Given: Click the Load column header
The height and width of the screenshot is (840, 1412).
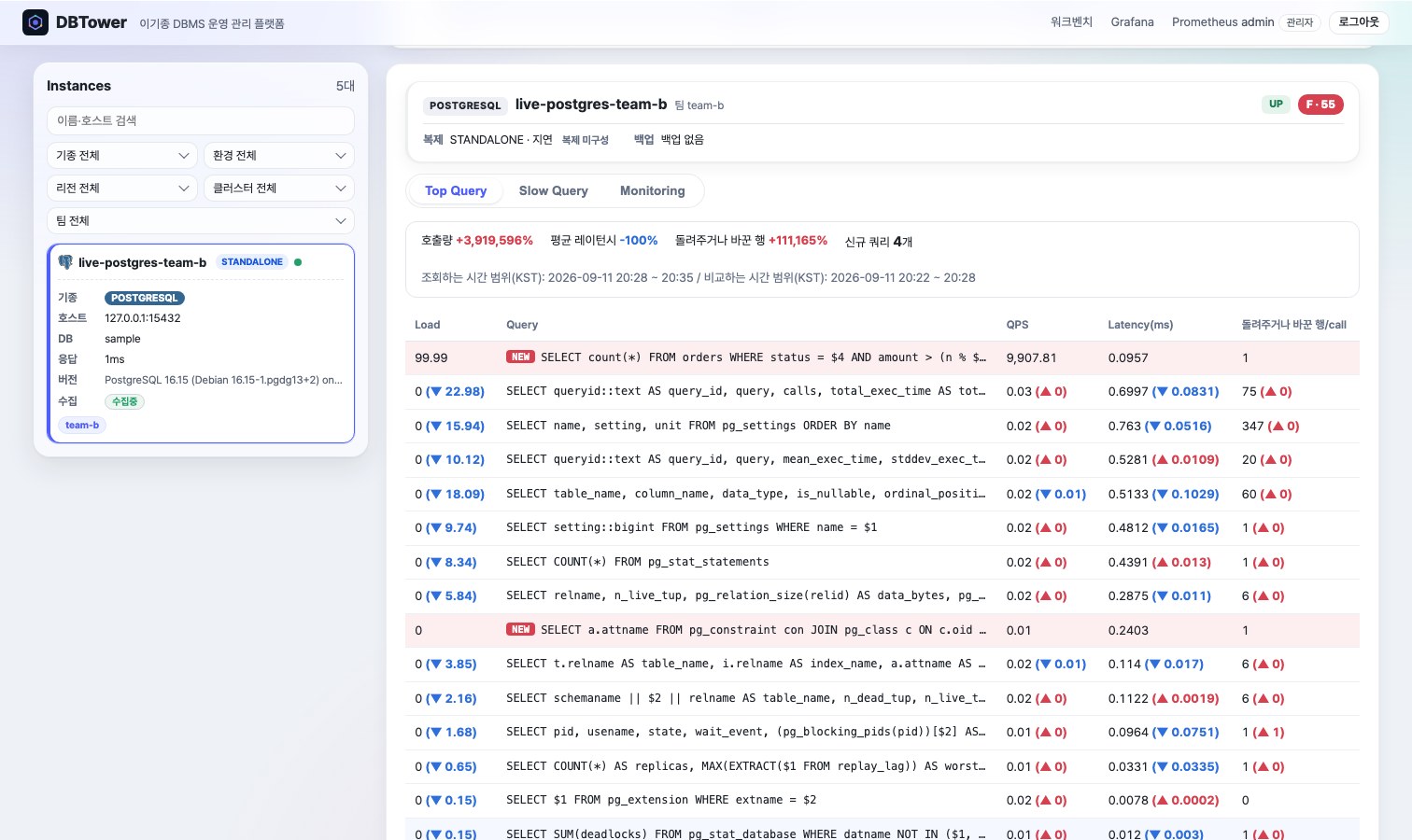Looking at the screenshot, I should pos(428,325).
